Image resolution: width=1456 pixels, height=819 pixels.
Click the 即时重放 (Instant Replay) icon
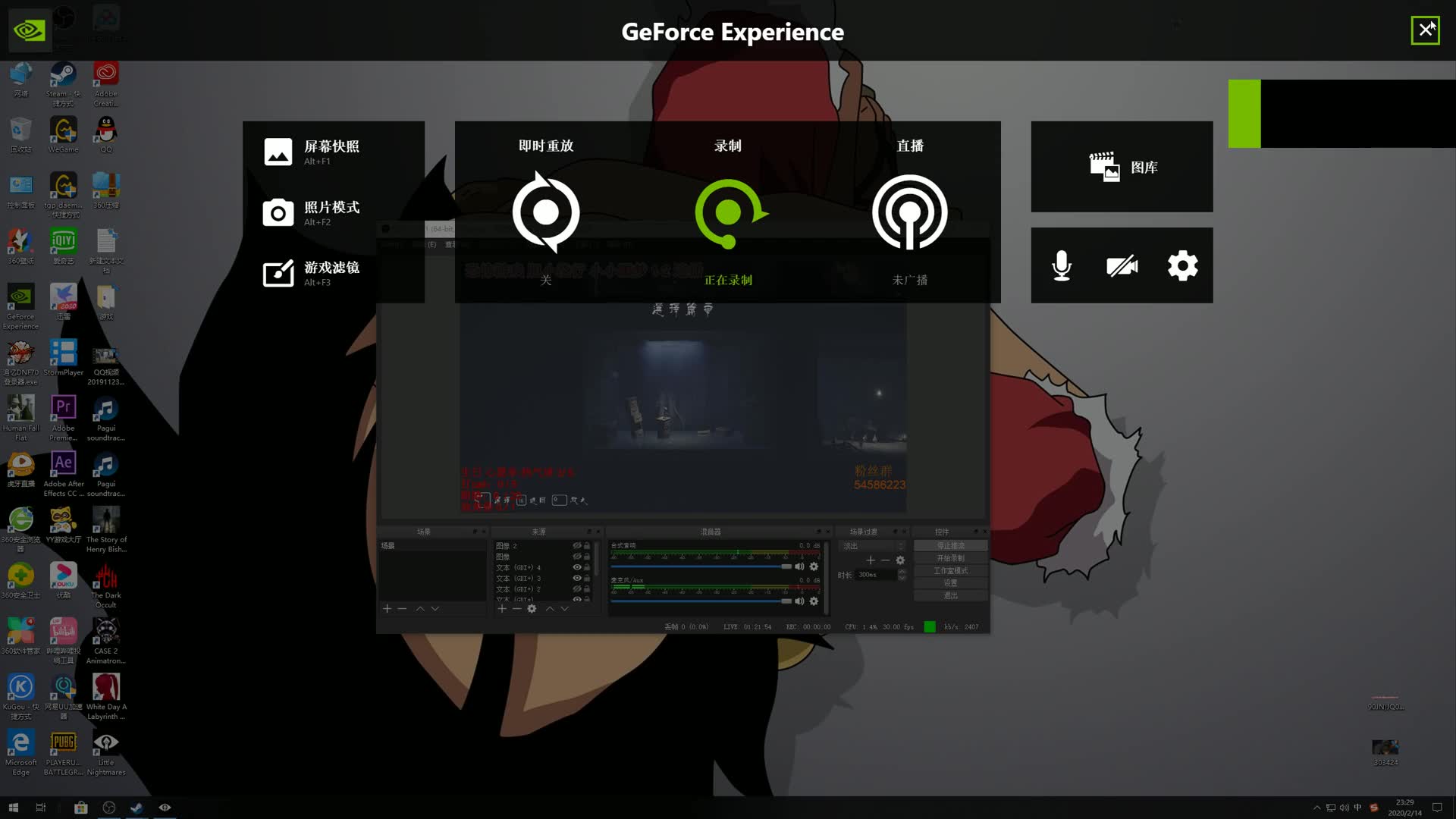point(545,212)
